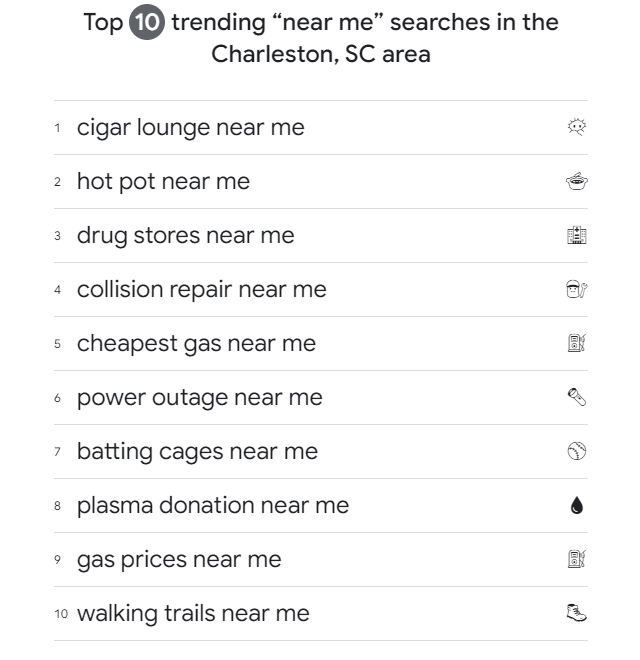Screen dimensions: 640x660
Task: Click the gas pump icon beside cheapest gas
Action: (576, 343)
